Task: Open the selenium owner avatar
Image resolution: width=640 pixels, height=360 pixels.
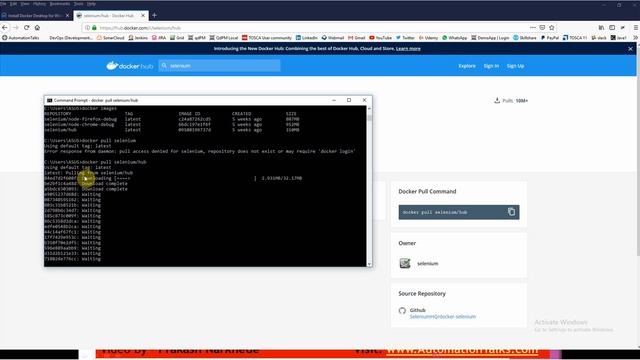Action: [405, 263]
